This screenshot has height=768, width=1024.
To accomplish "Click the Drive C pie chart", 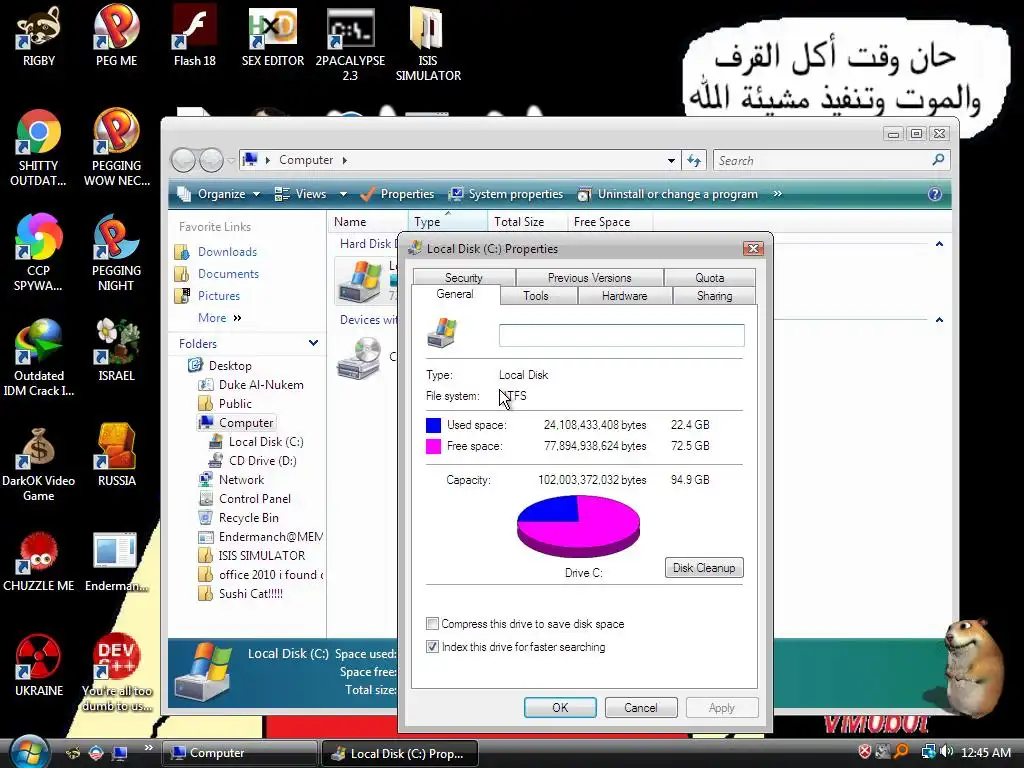I will click(x=578, y=526).
